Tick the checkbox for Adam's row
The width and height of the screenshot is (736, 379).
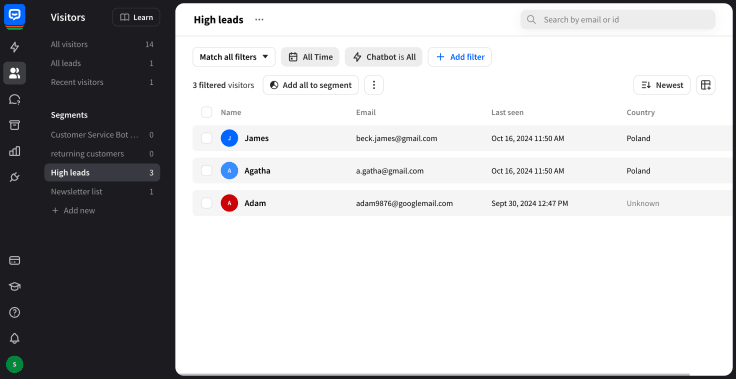click(207, 203)
